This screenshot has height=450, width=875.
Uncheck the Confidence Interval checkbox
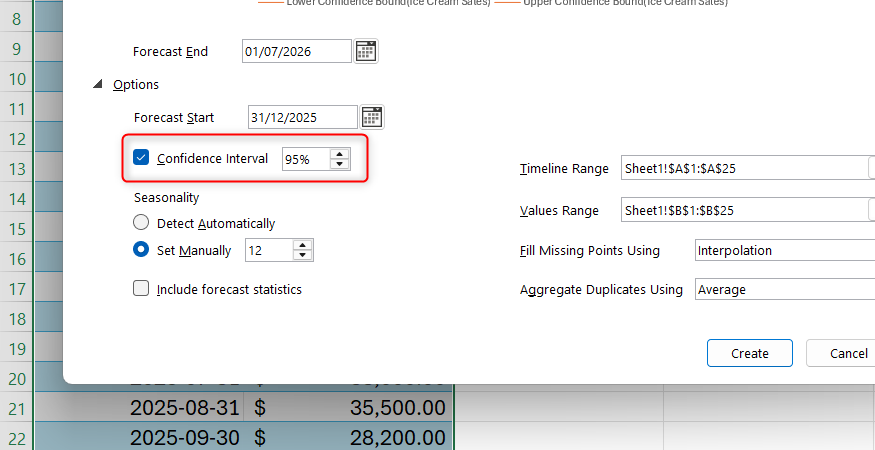[x=141, y=157]
